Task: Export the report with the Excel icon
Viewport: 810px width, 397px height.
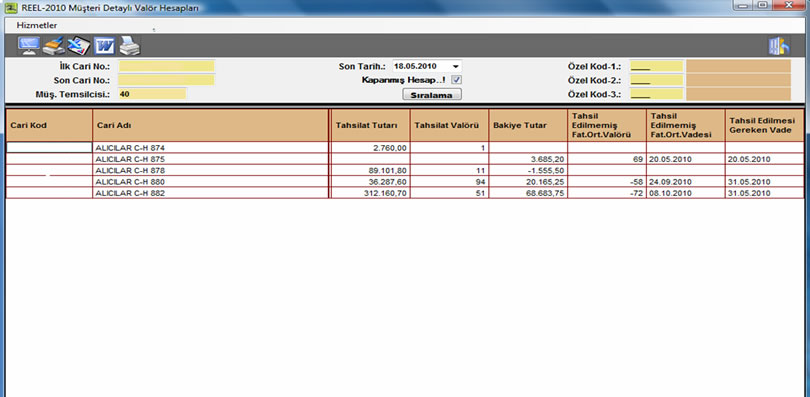Action: pyautogui.click(x=79, y=46)
